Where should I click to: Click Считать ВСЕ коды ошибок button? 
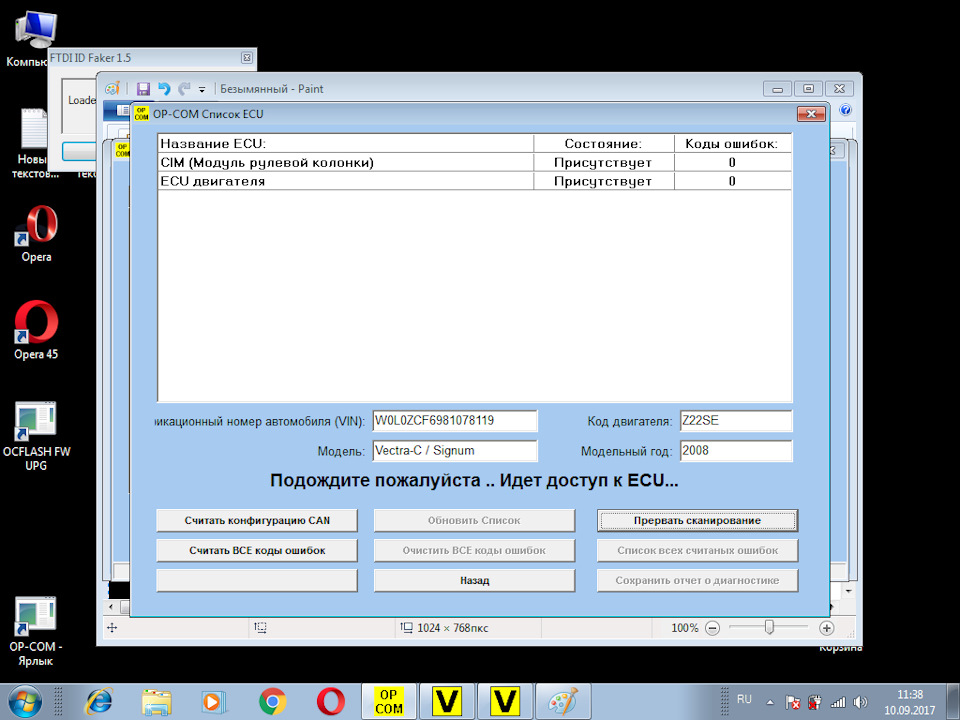click(257, 550)
